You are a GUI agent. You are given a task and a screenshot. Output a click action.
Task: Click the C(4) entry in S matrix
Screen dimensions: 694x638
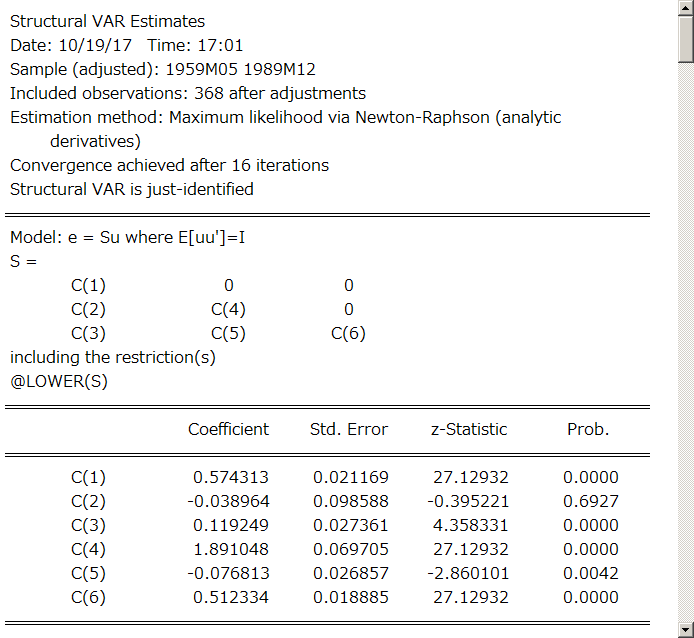[x=228, y=309]
